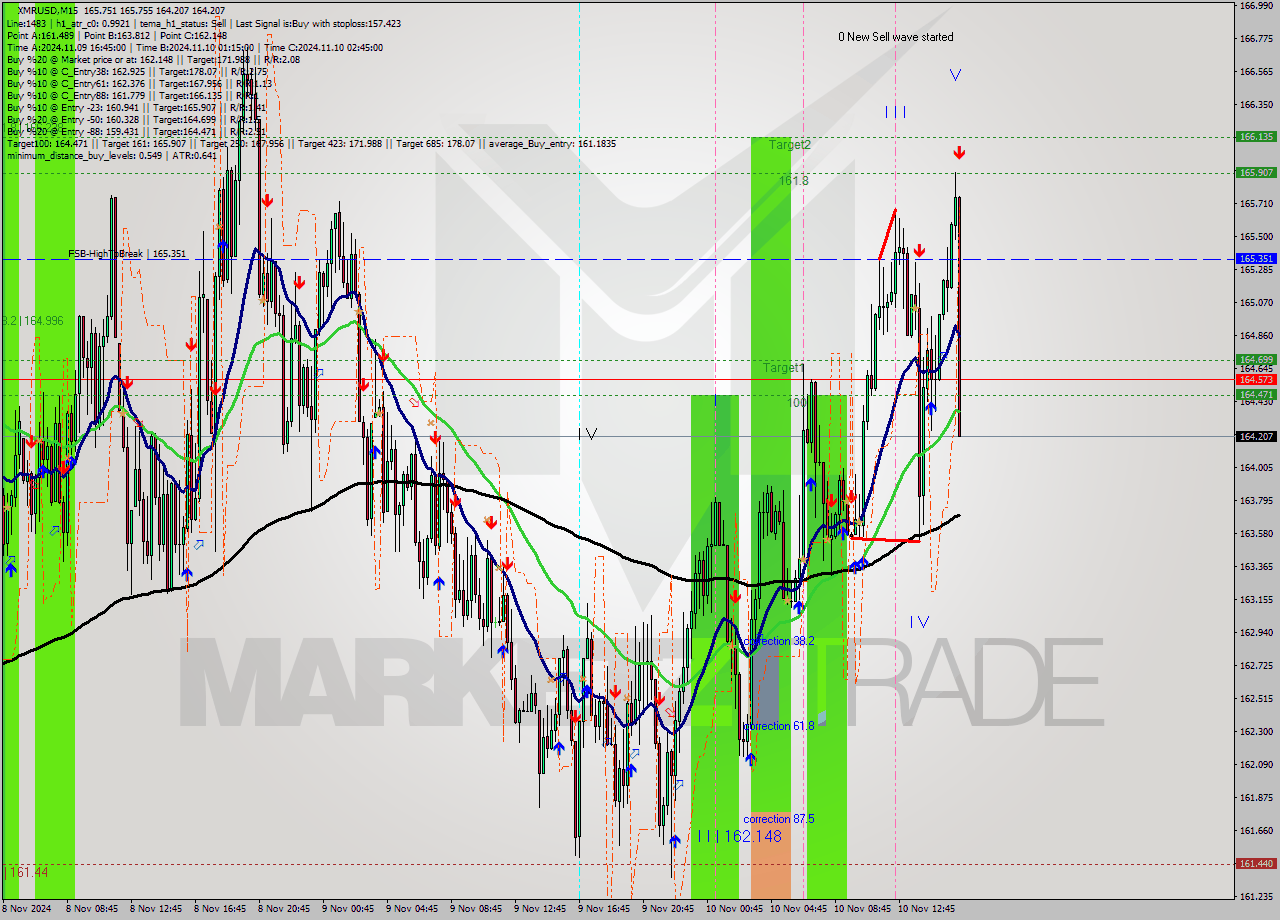Click the '9 Nov 00:45' time axis label

coord(348,909)
